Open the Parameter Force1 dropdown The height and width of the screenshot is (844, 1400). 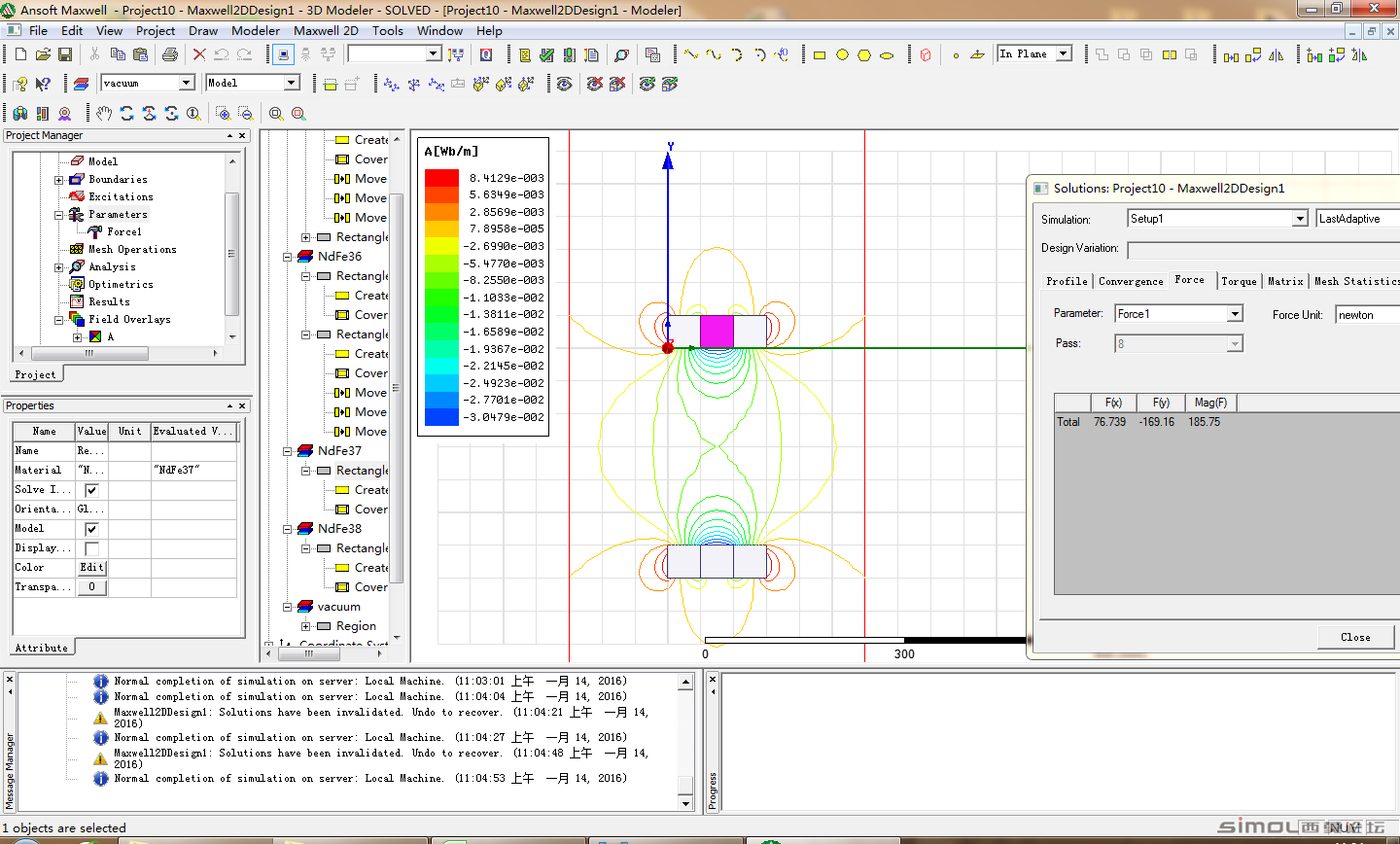tap(1235, 314)
